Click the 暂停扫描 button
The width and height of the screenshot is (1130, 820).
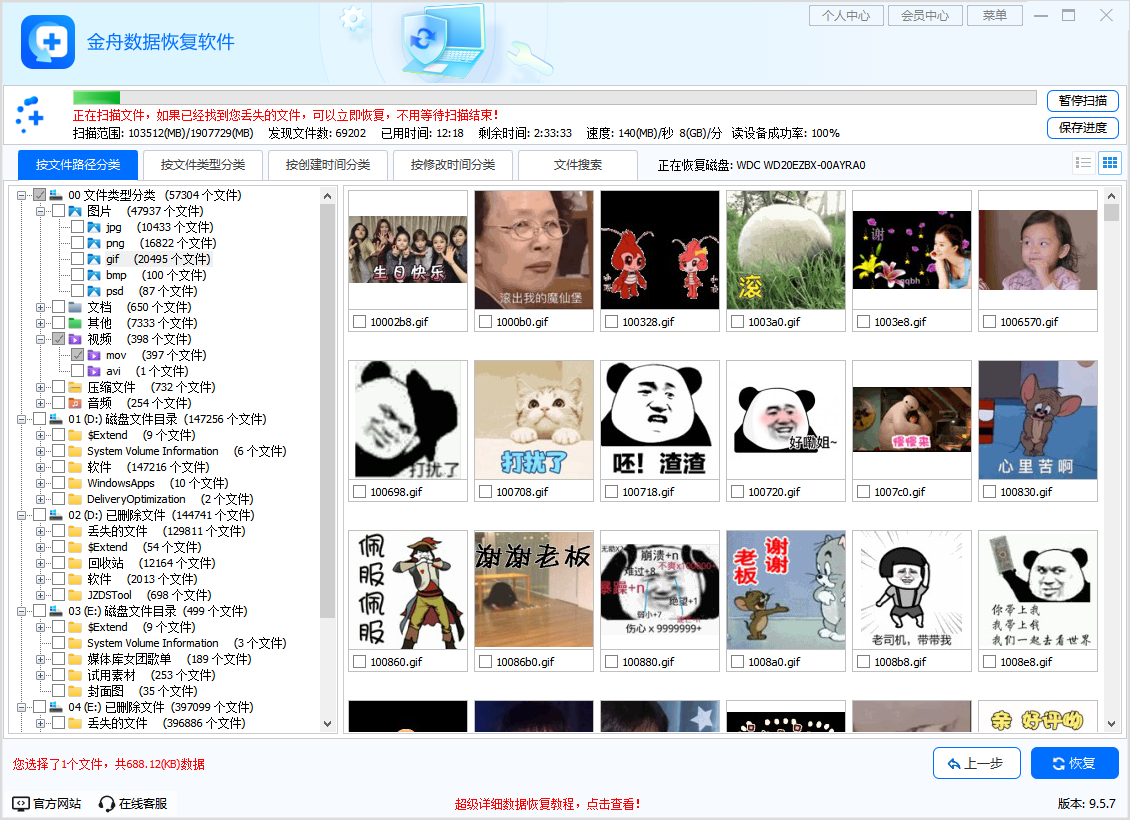(1082, 101)
